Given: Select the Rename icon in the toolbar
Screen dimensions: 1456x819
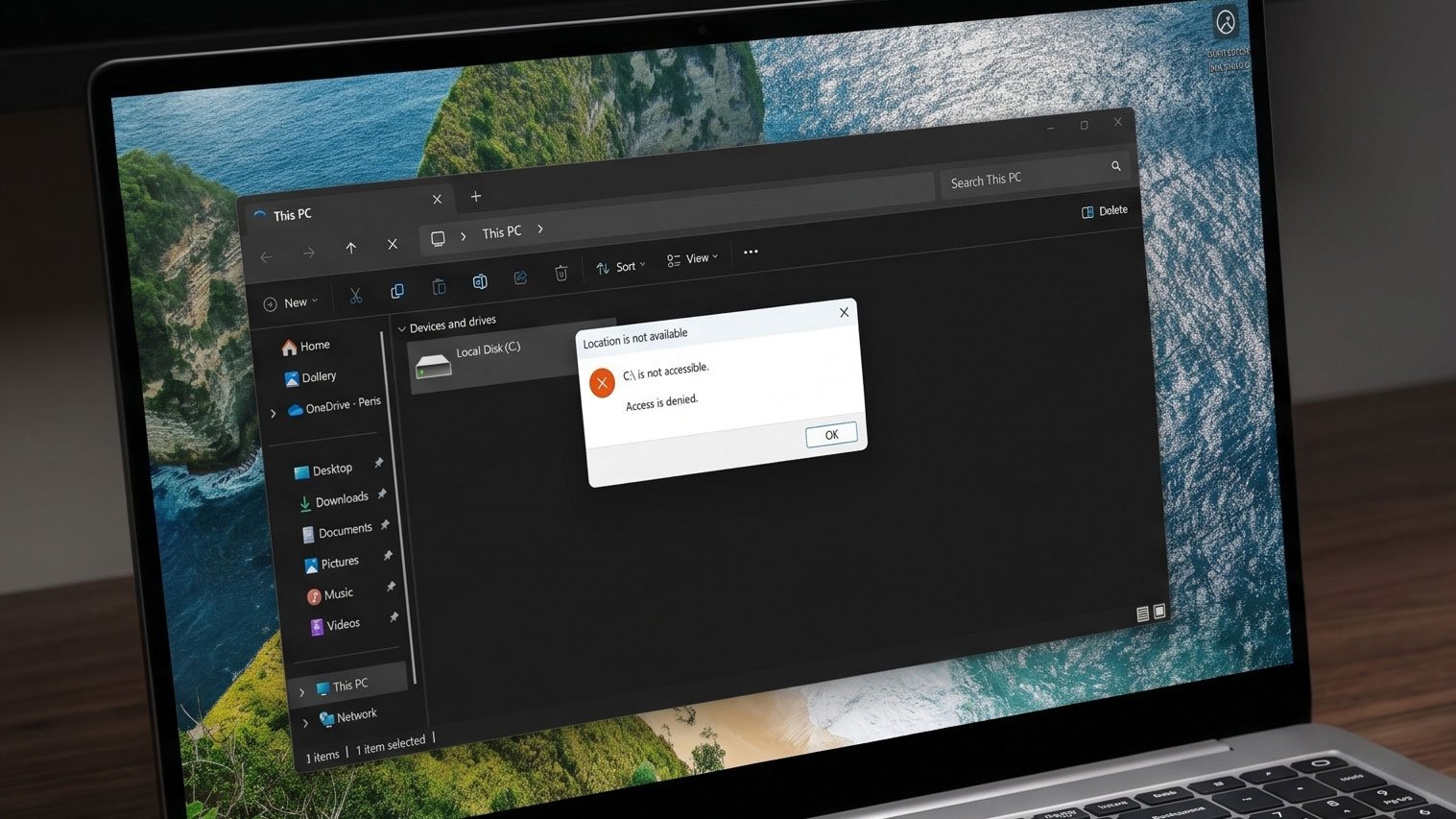Looking at the screenshot, I should 480,281.
